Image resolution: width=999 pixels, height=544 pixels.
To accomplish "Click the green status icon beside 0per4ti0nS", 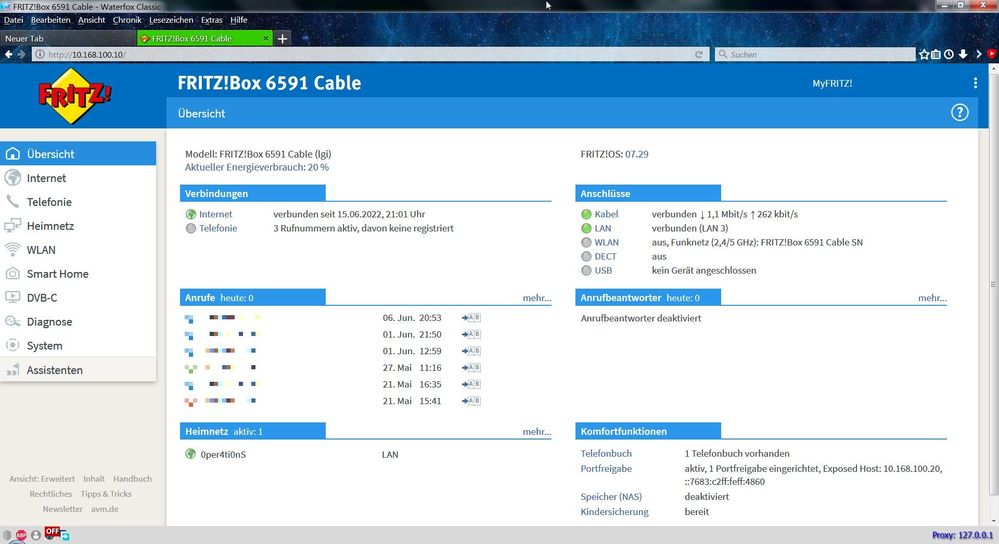I will 190,454.
